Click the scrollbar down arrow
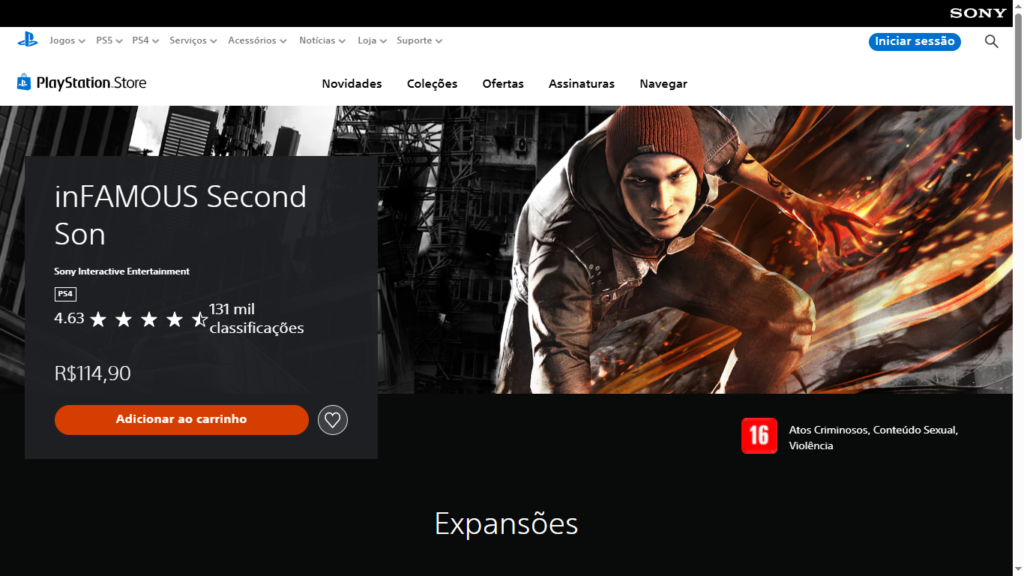This screenshot has height=576, width=1024. [1018, 570]
